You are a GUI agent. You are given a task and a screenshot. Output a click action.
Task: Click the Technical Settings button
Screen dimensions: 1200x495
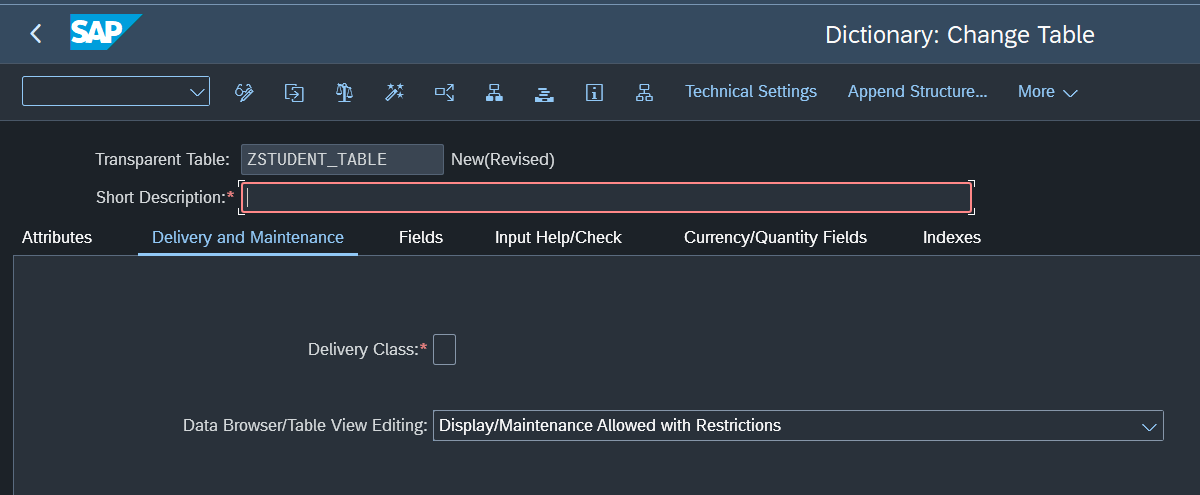[750, 92]
